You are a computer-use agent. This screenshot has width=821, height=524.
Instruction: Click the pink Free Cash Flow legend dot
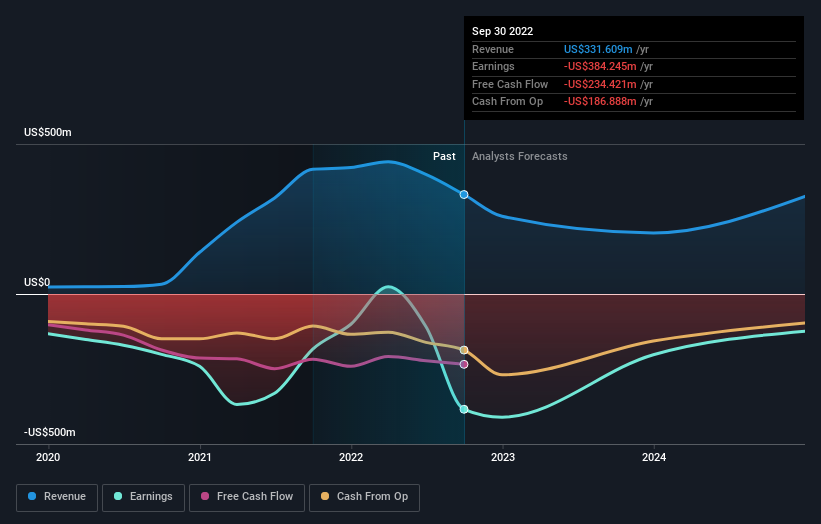(205, 496)
